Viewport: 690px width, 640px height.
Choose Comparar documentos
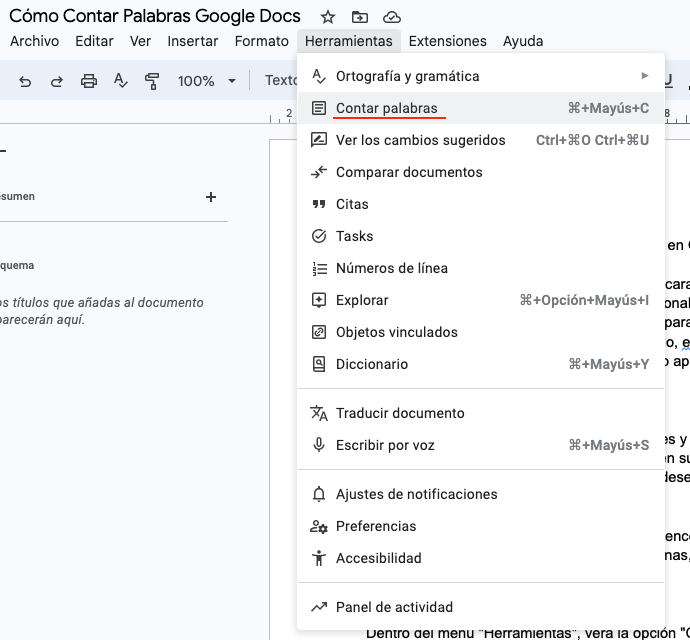click(x=481, y=172)
